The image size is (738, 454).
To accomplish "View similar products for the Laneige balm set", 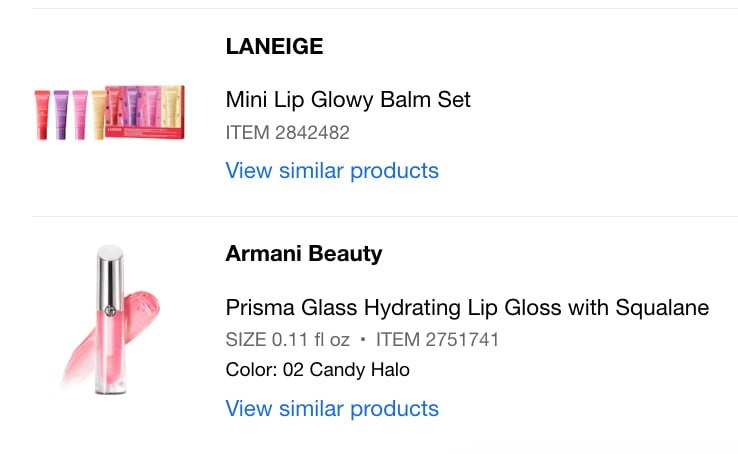I will 332,170.
